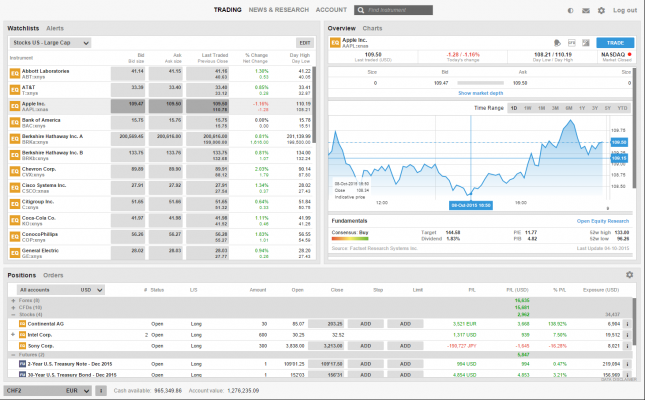The width and height of the screenshot is (645, 400).
Task: Select the 3Y time range
Action: 595,108
